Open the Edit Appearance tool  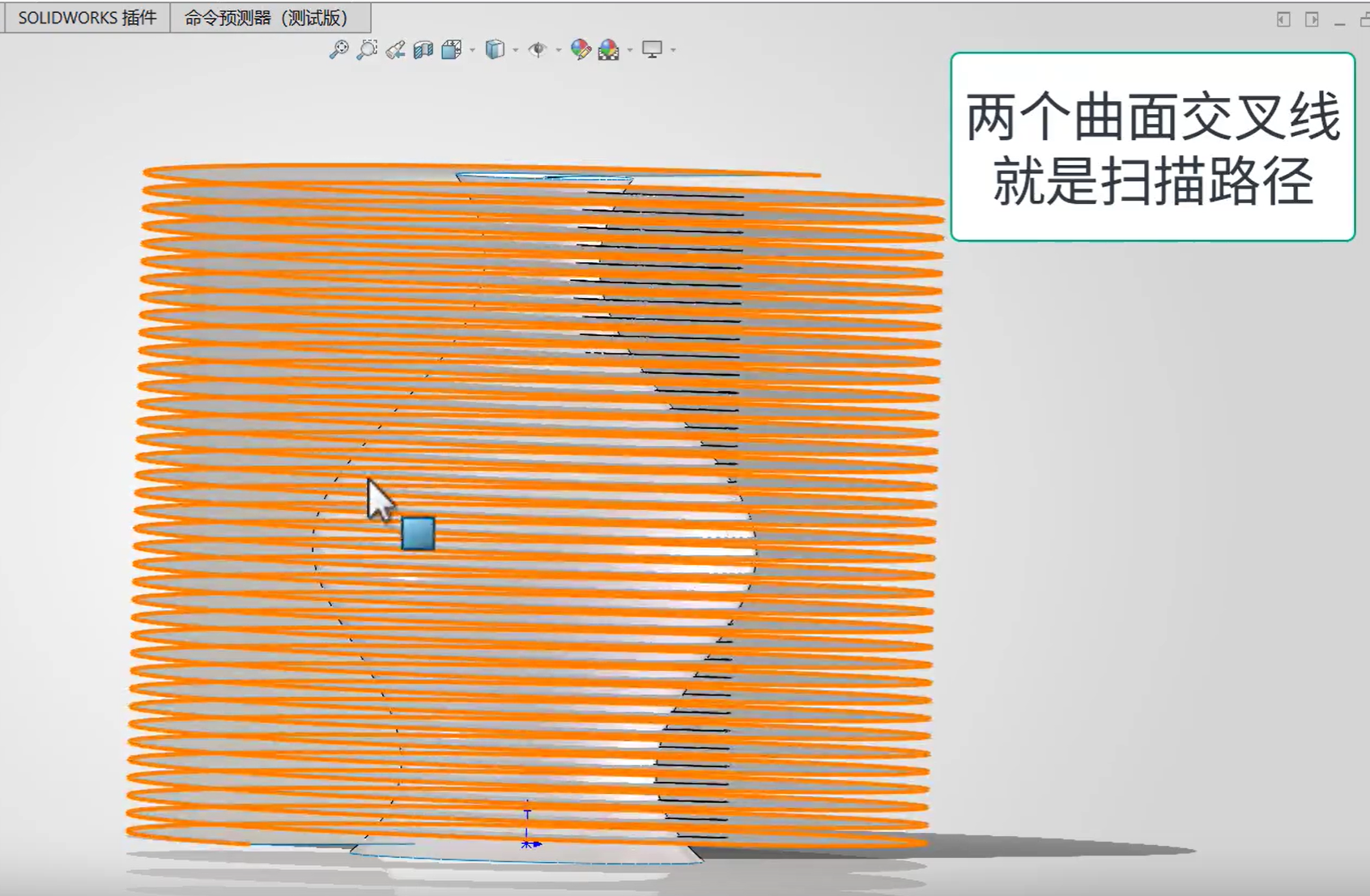point(581,50)
